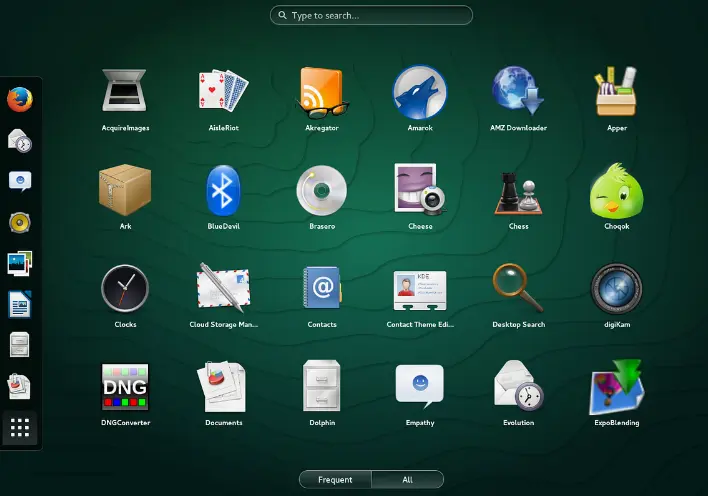Click the file cabinet dock icon
The width and height of the screenshot is (708, 496).
pos(20,346)
